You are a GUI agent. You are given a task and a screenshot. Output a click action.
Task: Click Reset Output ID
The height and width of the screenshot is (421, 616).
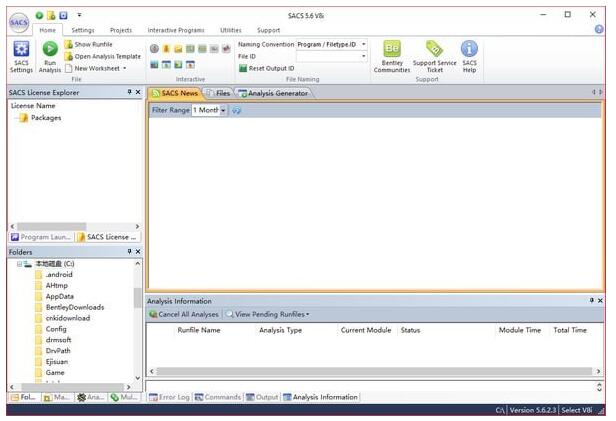pyautogui.click(x=267, y=68)
